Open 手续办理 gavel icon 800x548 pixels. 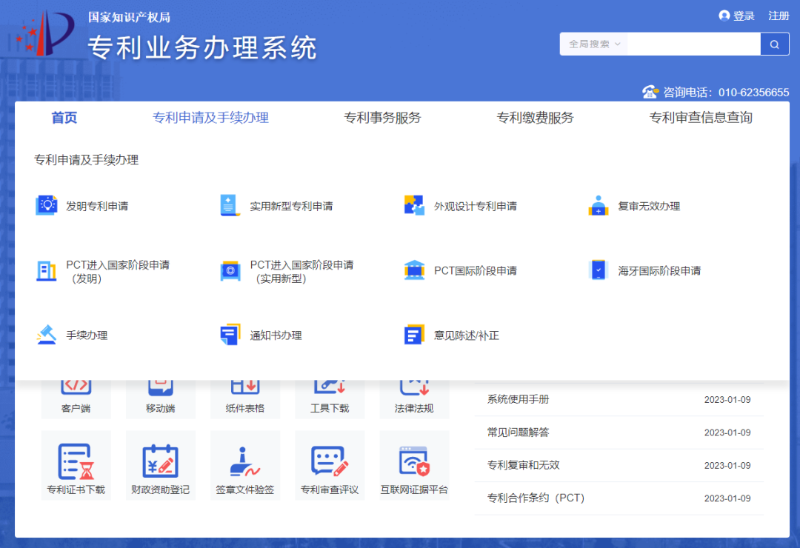(46, 335)
